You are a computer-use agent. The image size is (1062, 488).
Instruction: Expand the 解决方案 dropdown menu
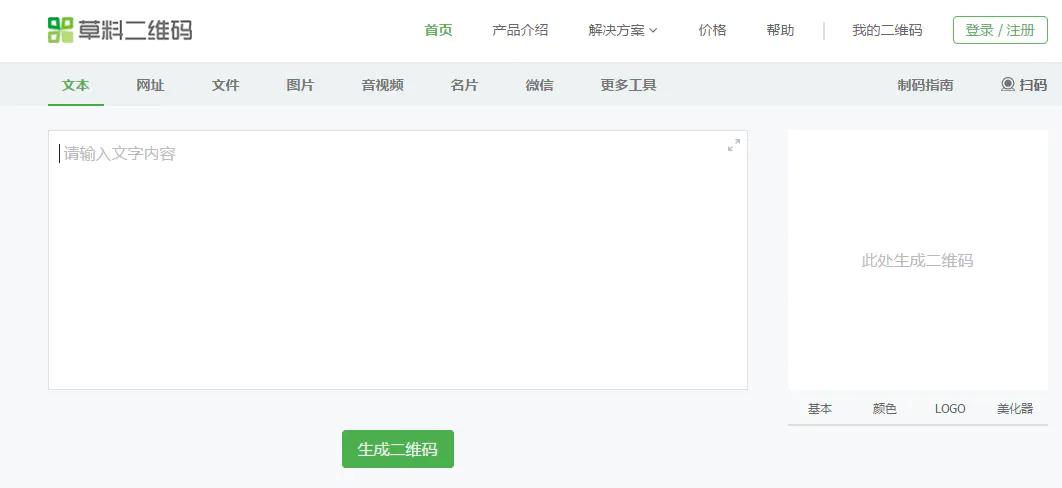[x=623, y=30]
